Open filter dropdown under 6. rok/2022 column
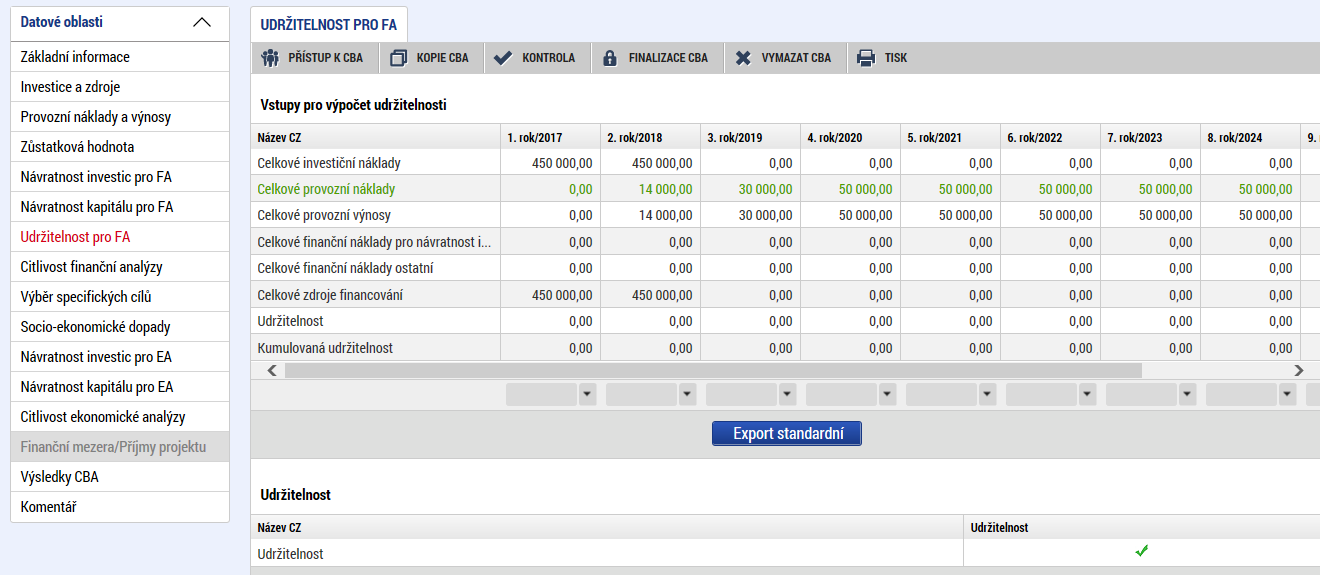The image size is (1320, 575). point(1088,395)
